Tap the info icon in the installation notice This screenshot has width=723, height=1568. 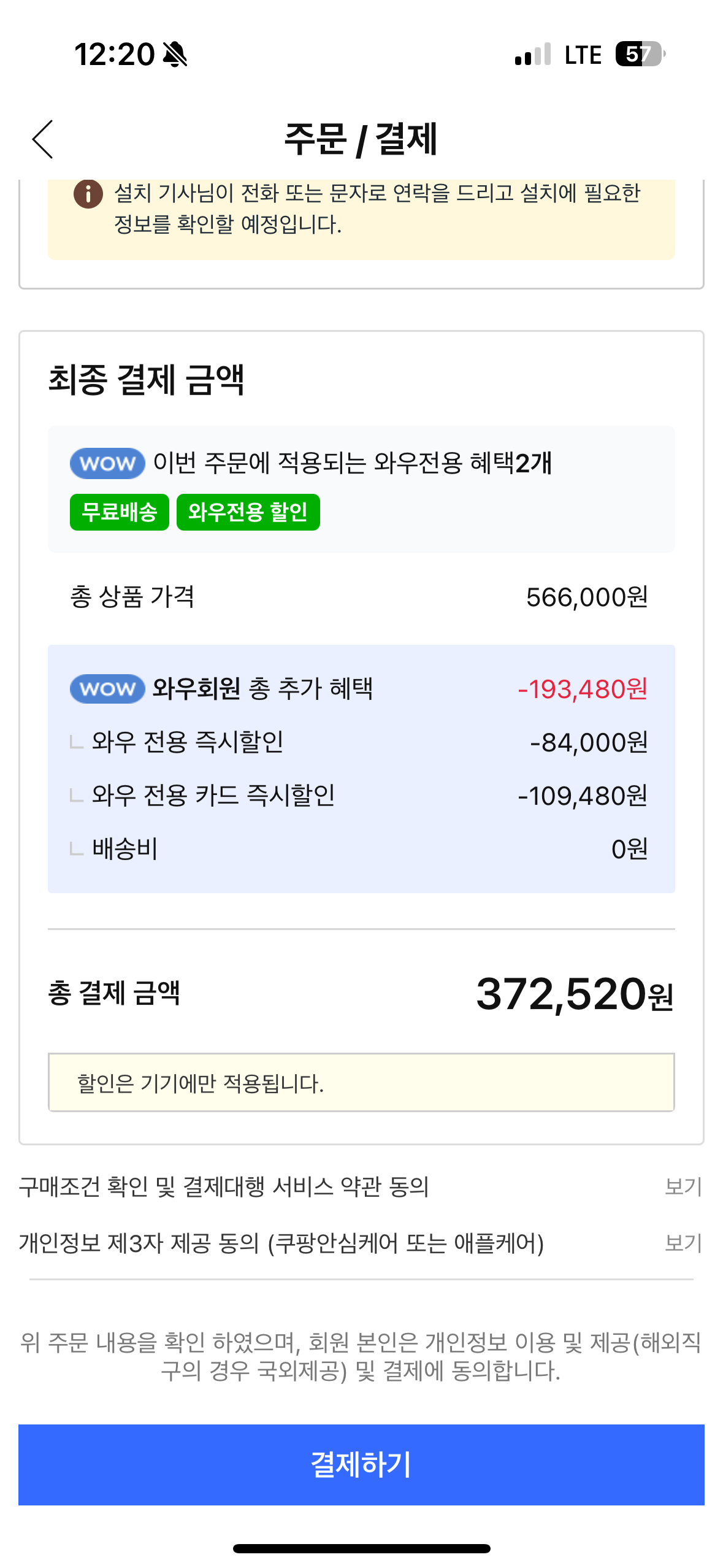coord(88,194)
